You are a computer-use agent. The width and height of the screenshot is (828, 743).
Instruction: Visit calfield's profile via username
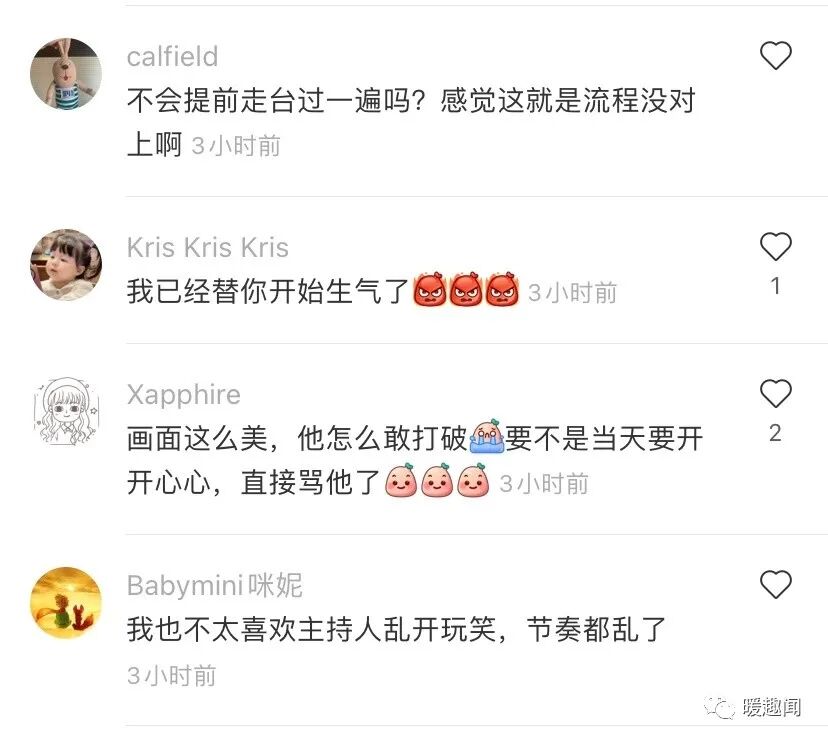[172, 56]
